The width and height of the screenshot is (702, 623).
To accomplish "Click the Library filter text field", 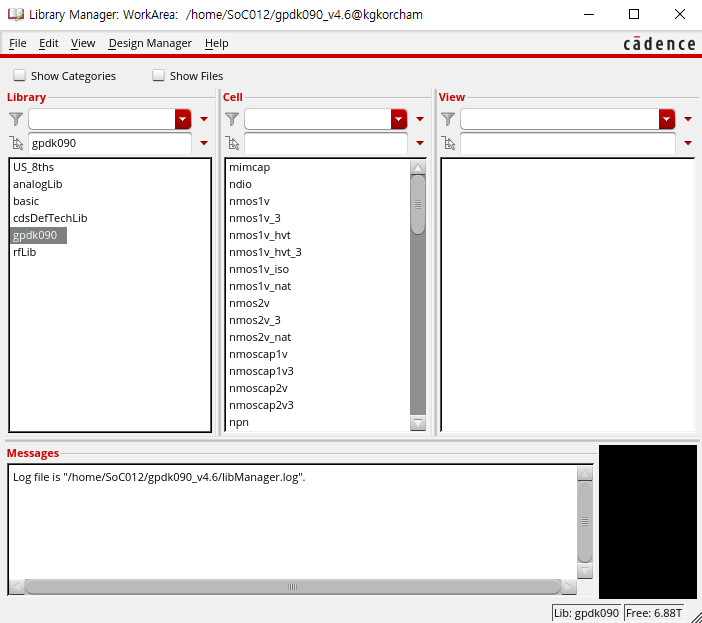I will pos(102,119).
